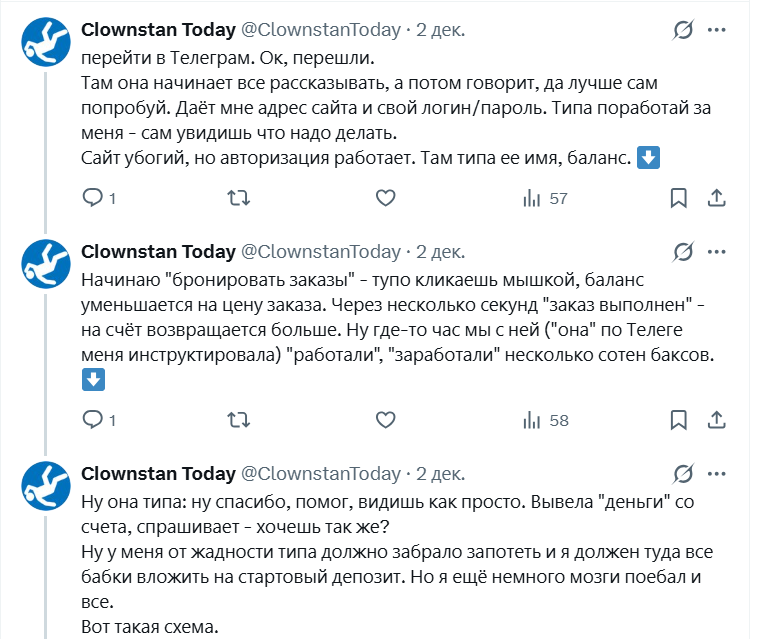Open Clownstan Today name on second tweet
The height and width of the screenshot is (639, 762).
click(158, 251)
